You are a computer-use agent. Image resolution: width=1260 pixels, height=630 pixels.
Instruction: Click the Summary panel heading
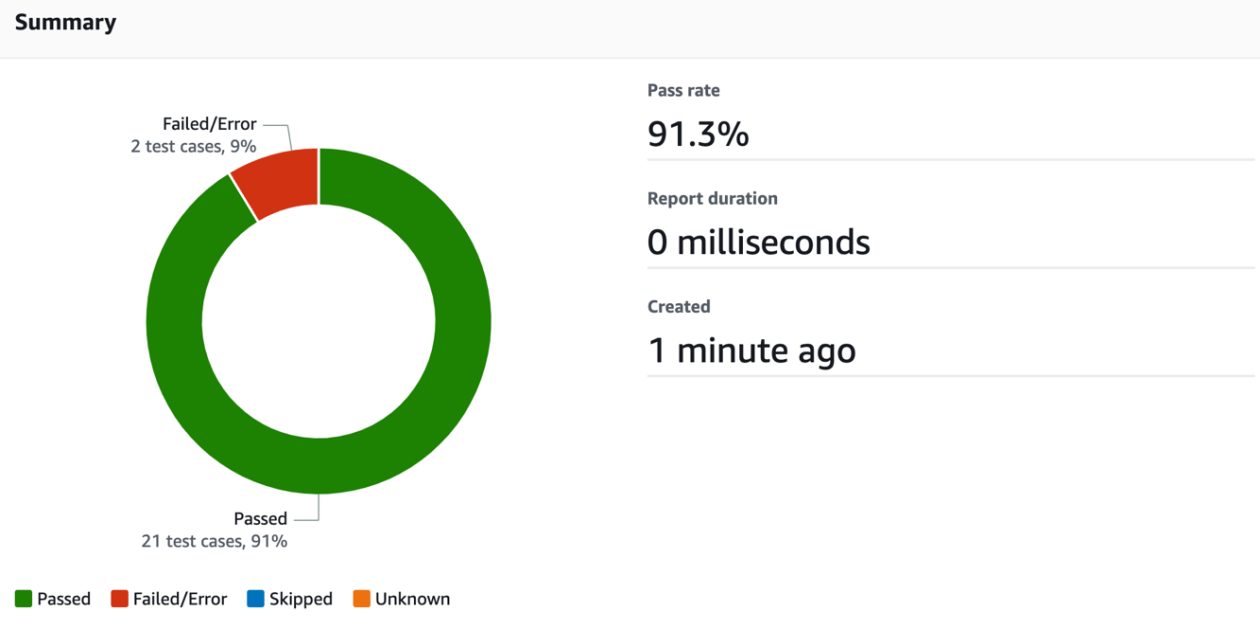pyautogui.click(x=65, y=22)
